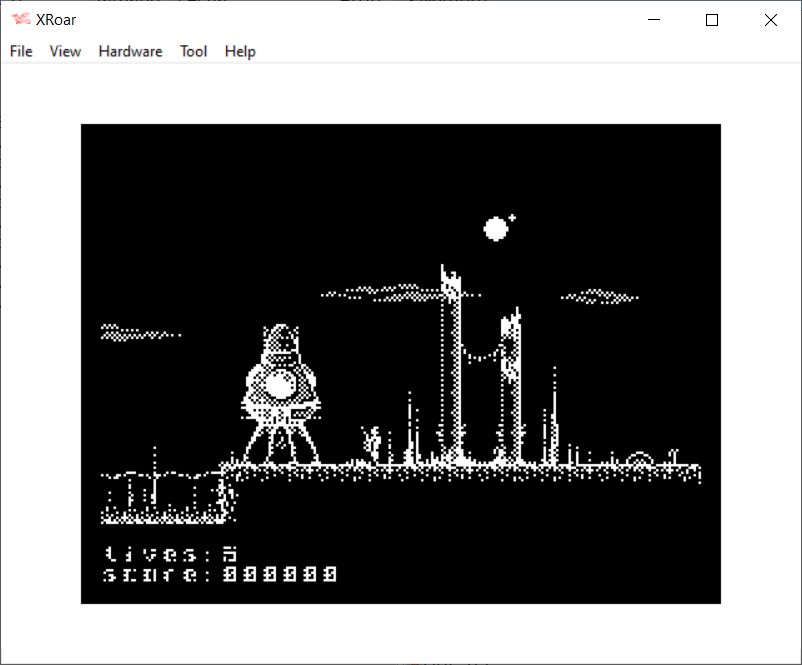The width and height of the screenshot is (802, 665).
Task: Click the moon in the game sky
Action: pos(496,229)
